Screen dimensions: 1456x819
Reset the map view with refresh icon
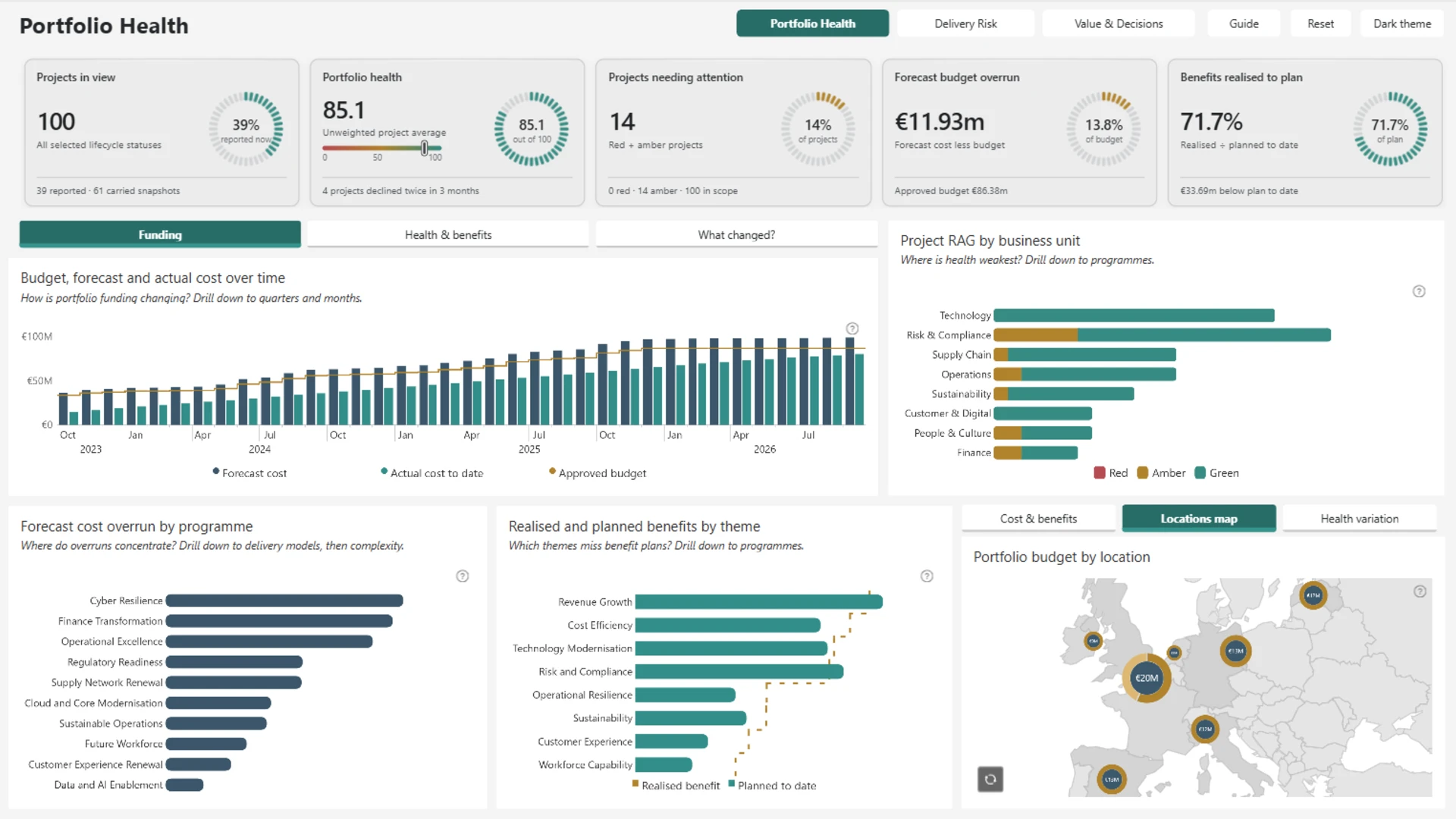(990, 779)
